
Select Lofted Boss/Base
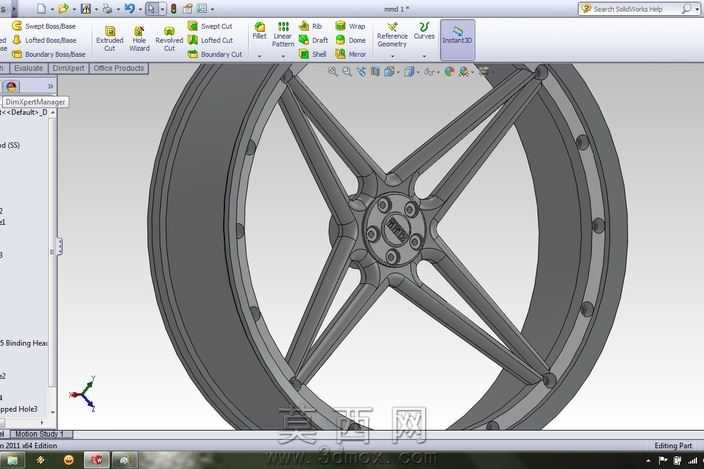click(44, 40)
